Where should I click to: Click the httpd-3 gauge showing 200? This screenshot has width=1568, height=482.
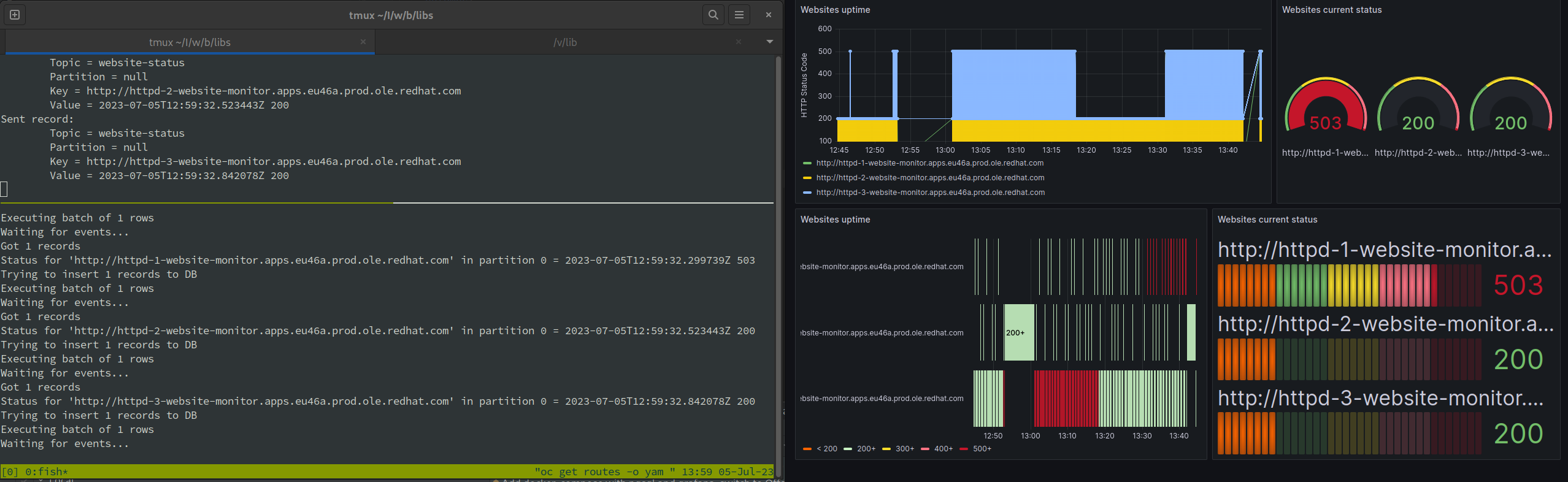[x=1511, y=105]
